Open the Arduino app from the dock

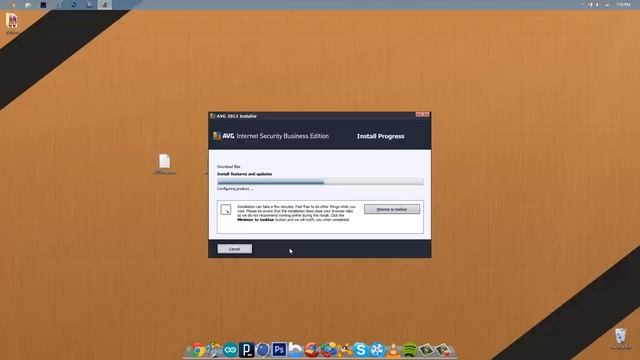coord(230,350)
